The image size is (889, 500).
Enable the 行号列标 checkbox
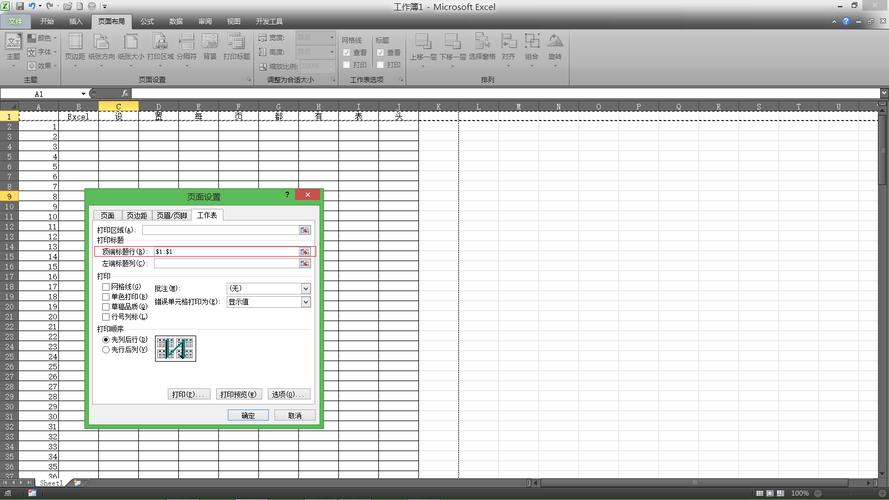pos(106,317)
